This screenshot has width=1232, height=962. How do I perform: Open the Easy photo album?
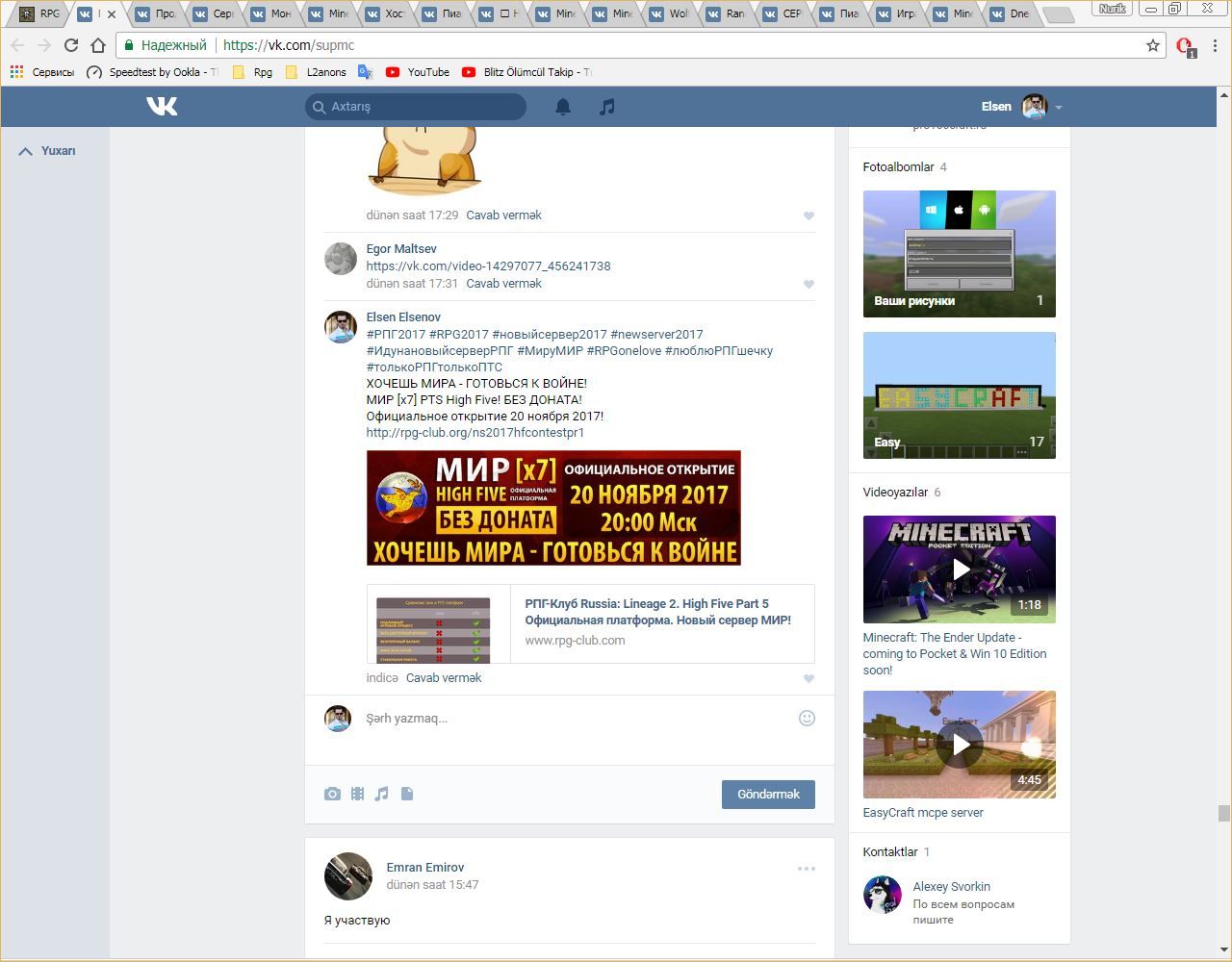pos(960,395)
